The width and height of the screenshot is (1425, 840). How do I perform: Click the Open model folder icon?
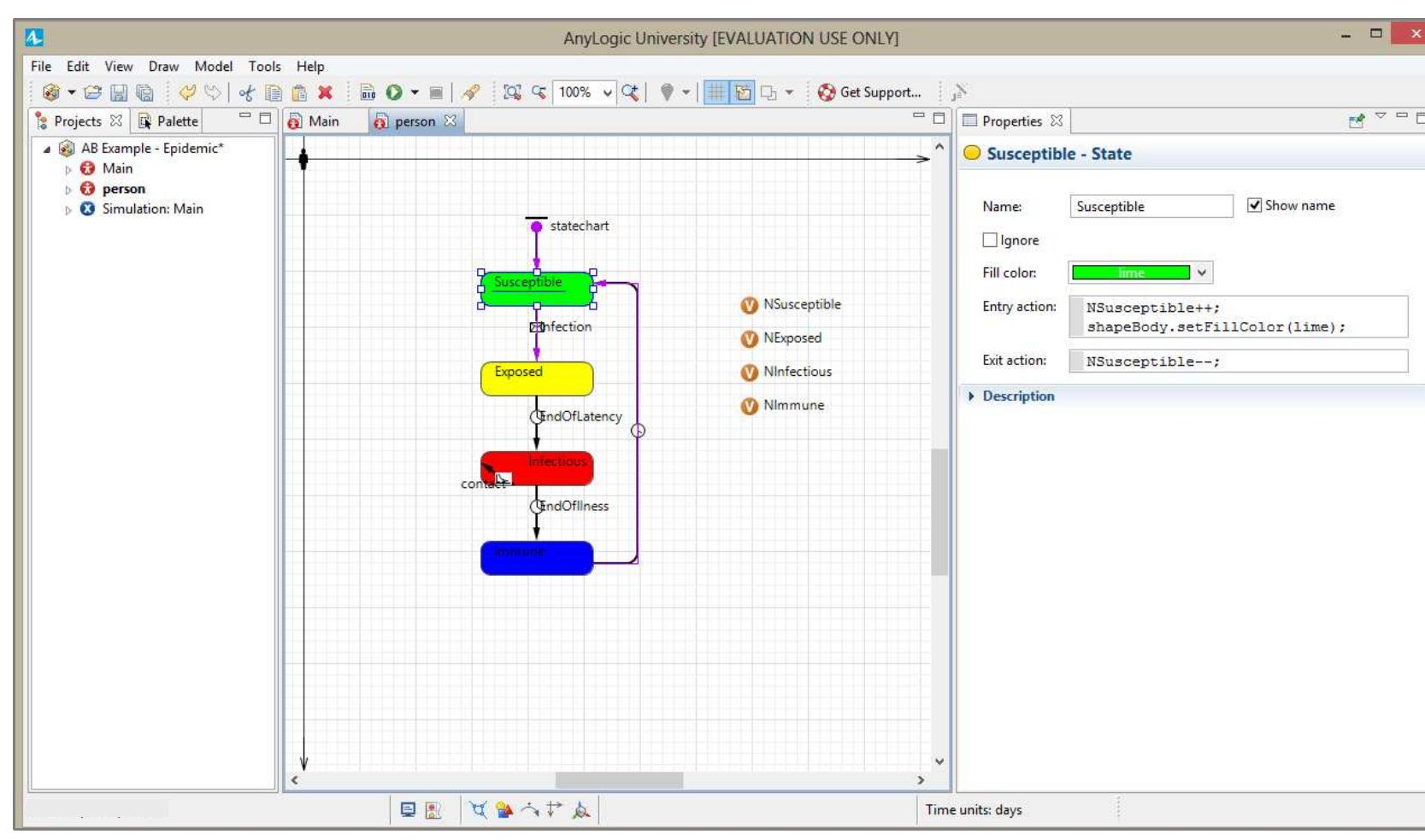pyautogui.click(x=93, y=92)
